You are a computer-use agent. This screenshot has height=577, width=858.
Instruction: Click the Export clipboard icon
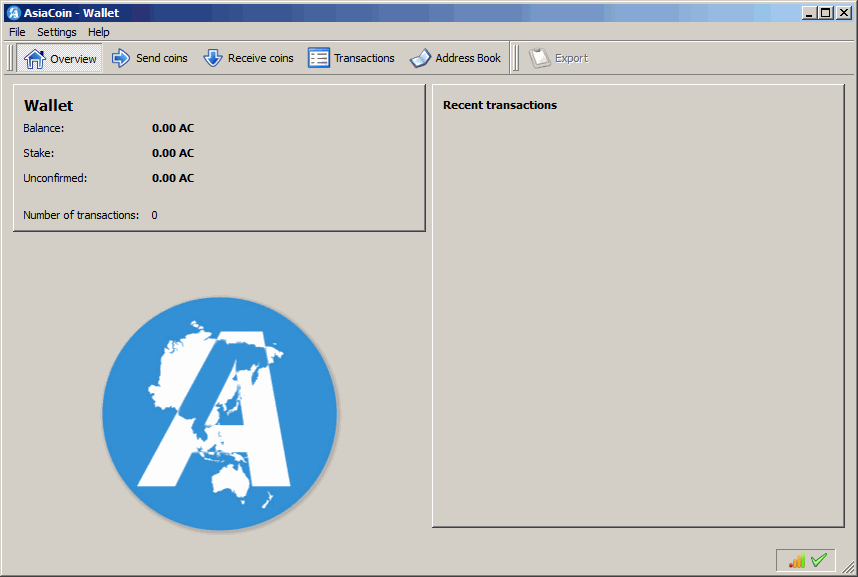[540, 58]
